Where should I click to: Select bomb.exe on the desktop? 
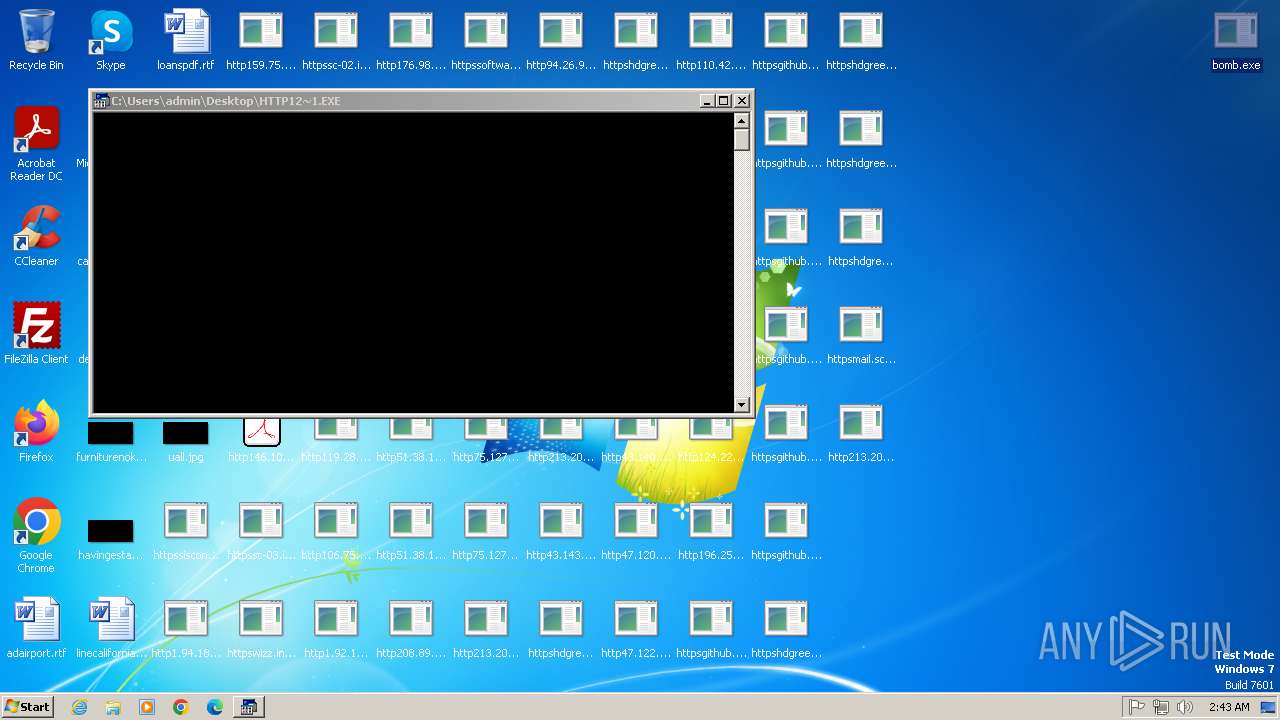click(x=1236, y=40)
